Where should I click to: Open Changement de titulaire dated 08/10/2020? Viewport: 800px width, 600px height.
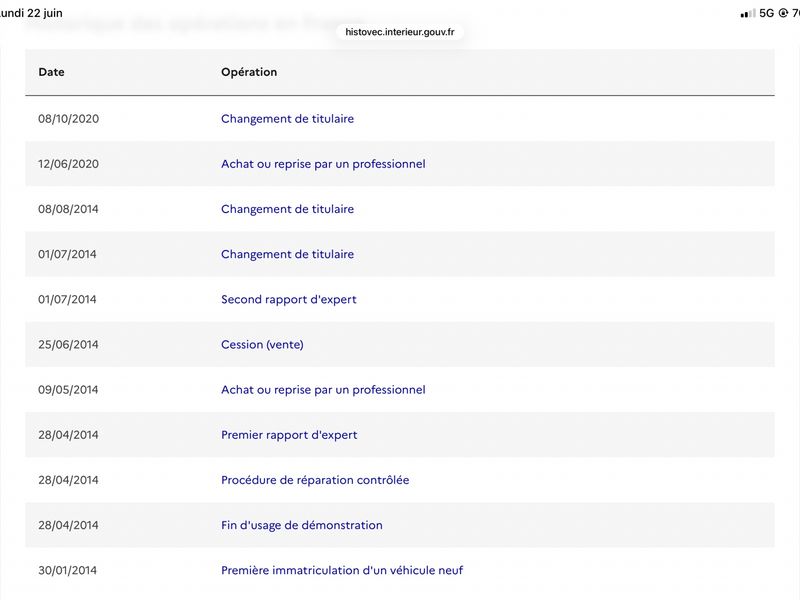[x=287, y=119]
